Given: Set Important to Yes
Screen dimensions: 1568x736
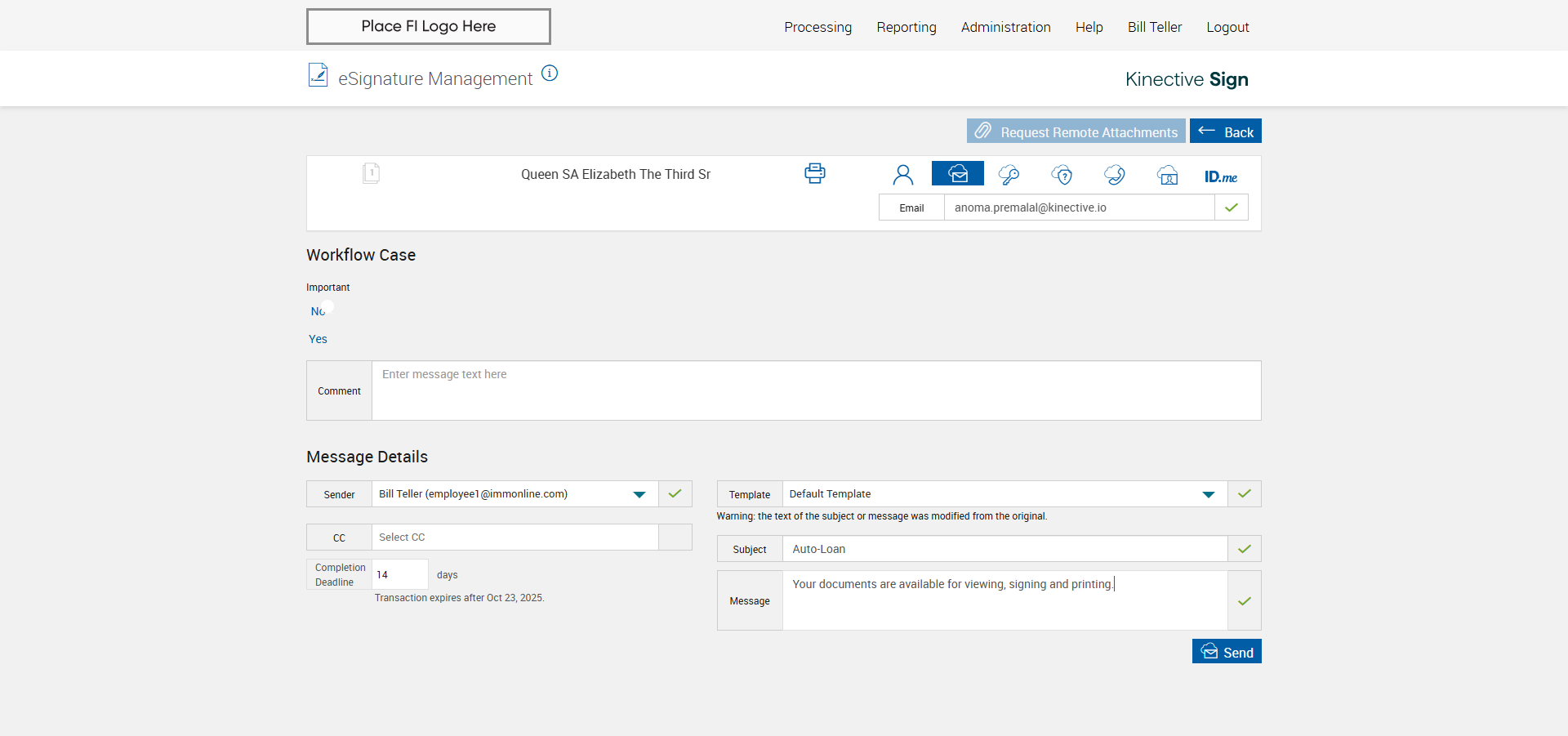Looking at the screenshot, I should pyautogui.click(x=318, y=339).
